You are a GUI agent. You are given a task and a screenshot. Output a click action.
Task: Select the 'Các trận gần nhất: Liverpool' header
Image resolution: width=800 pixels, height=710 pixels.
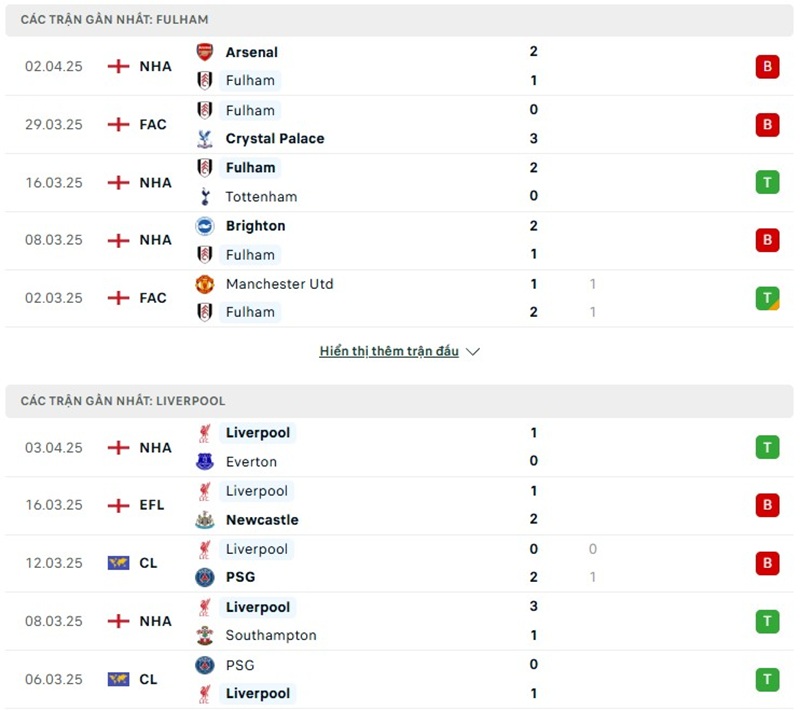(x=123, y=401)
